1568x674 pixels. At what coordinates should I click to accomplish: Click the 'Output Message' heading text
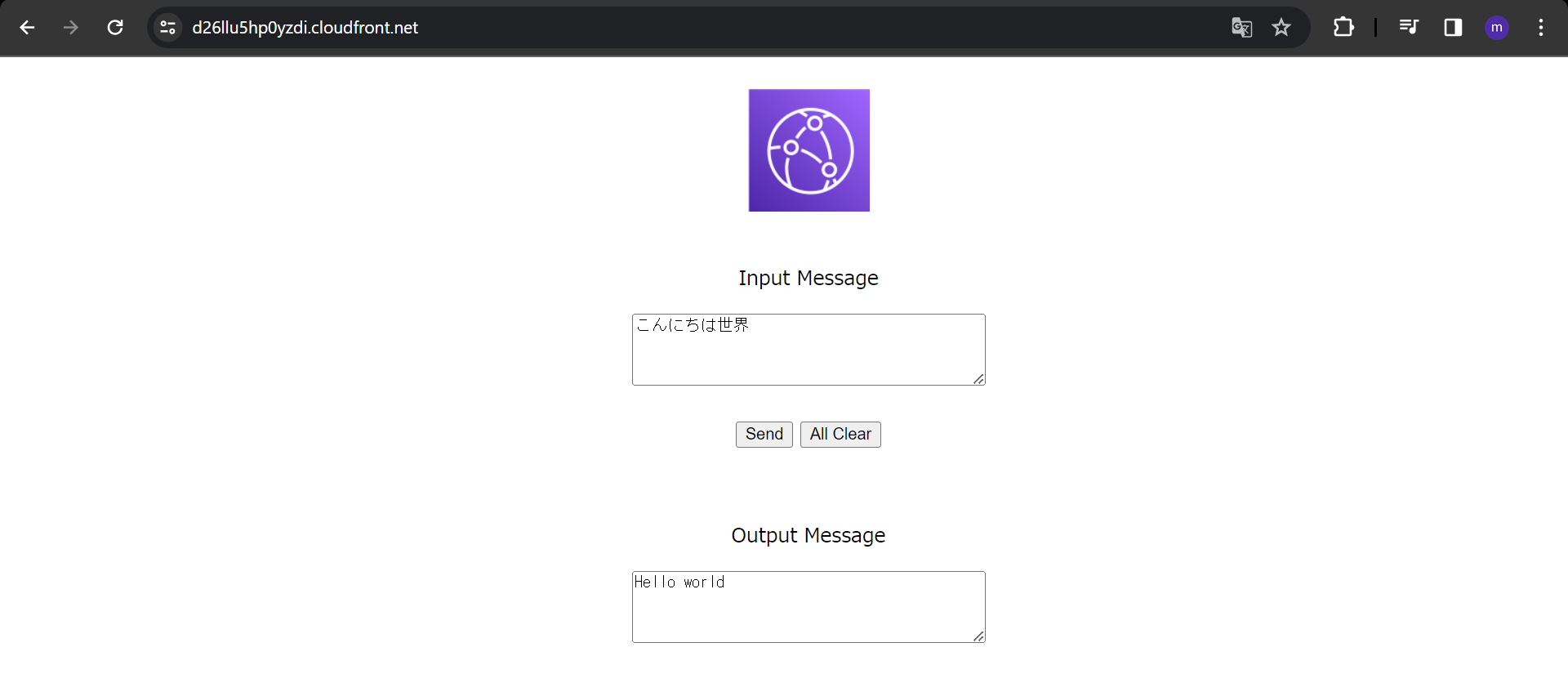(808, 536)
